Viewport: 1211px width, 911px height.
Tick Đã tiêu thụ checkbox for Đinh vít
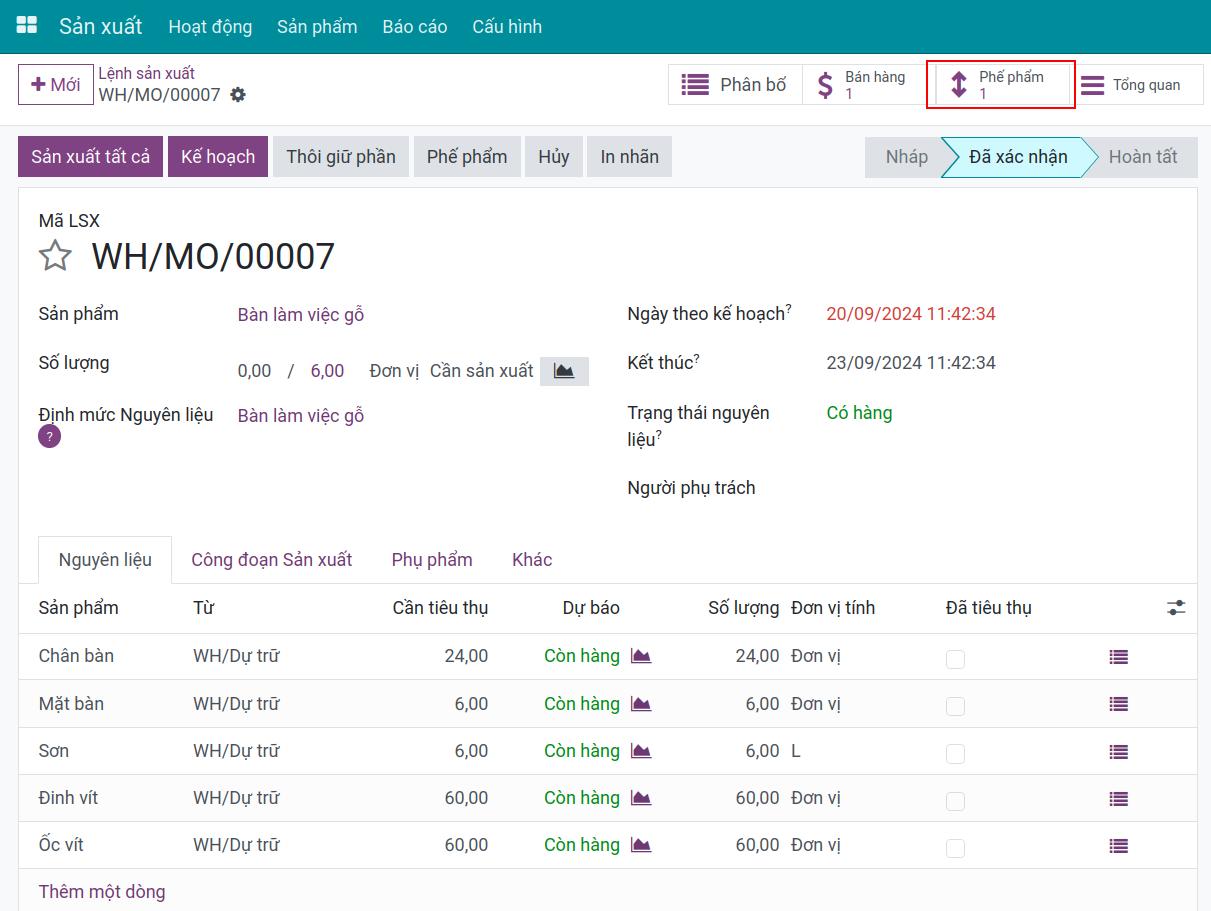pos(955,801)
